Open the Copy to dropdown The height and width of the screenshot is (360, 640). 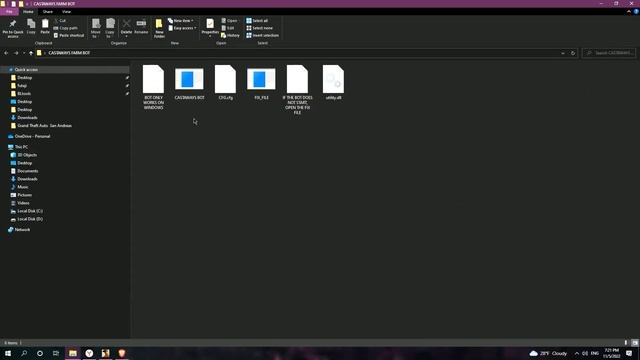[110, 28]
